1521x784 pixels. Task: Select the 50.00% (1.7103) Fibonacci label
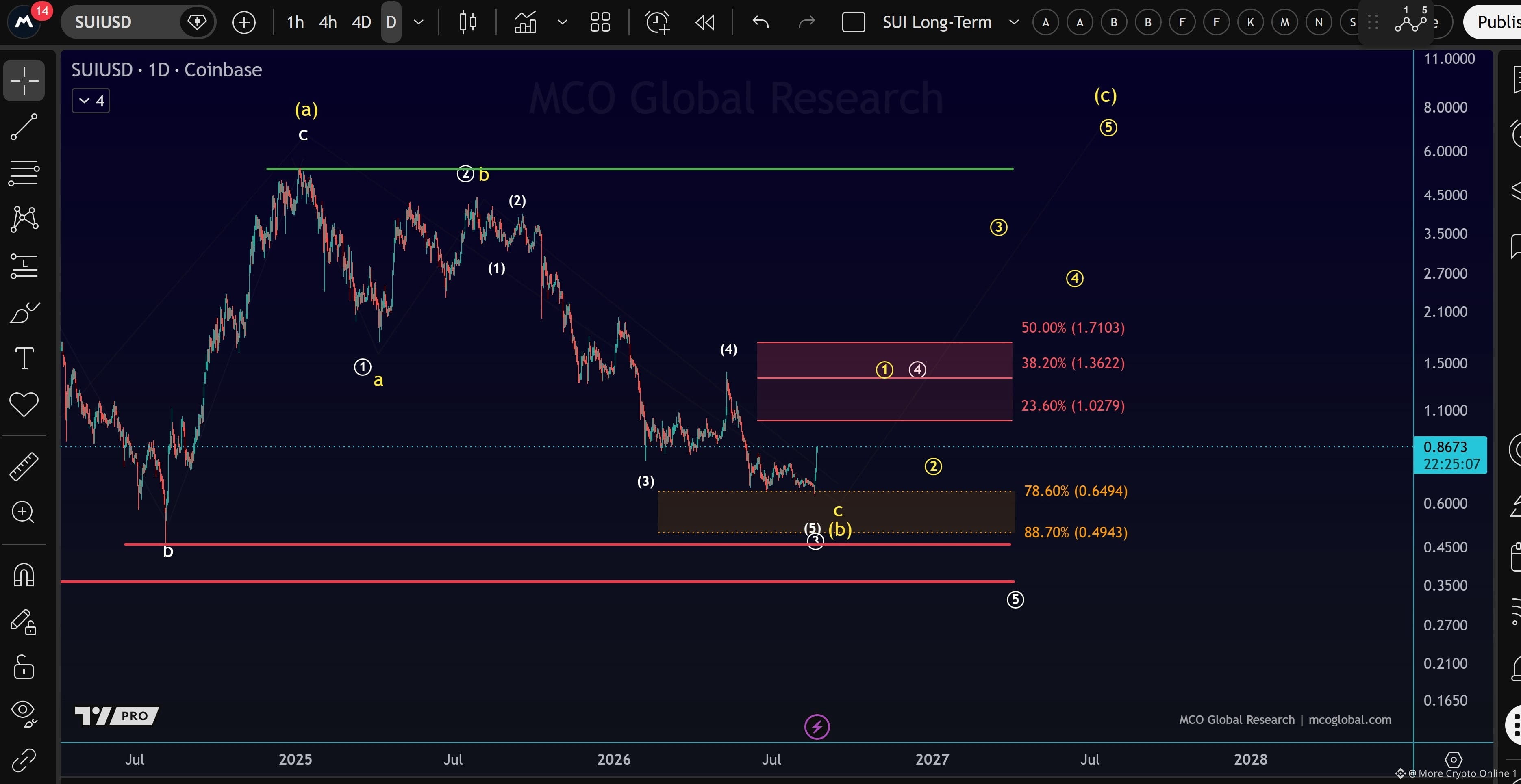coord(1073,327)
